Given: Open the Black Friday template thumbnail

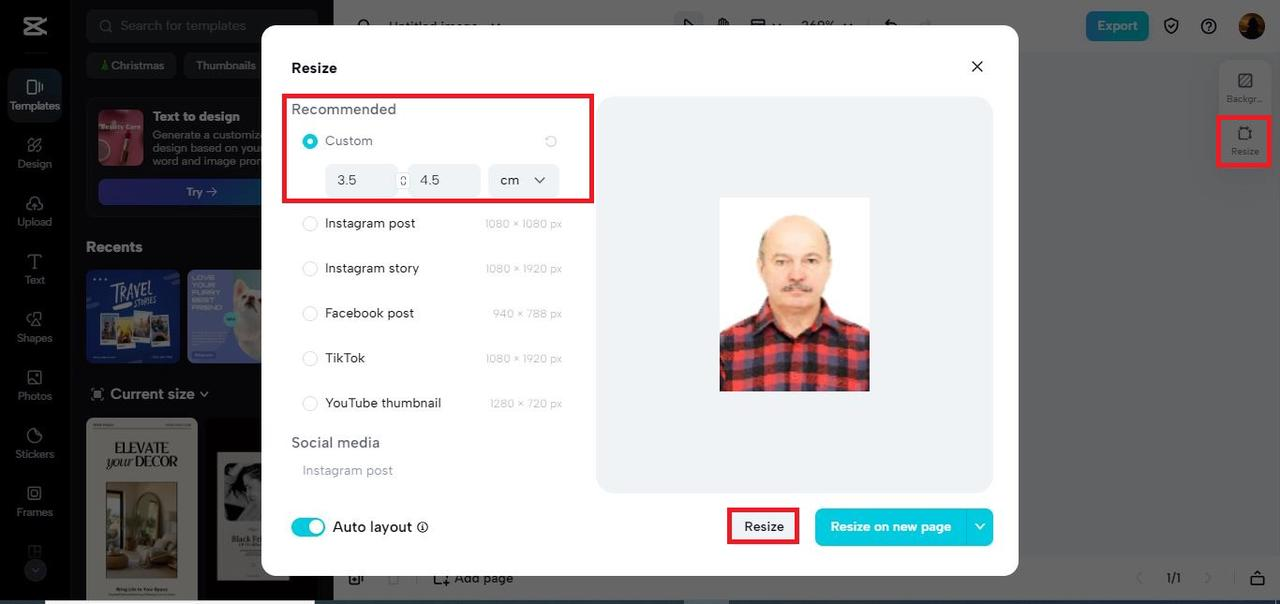Looking at the screenshot, I should coord(239,515).
